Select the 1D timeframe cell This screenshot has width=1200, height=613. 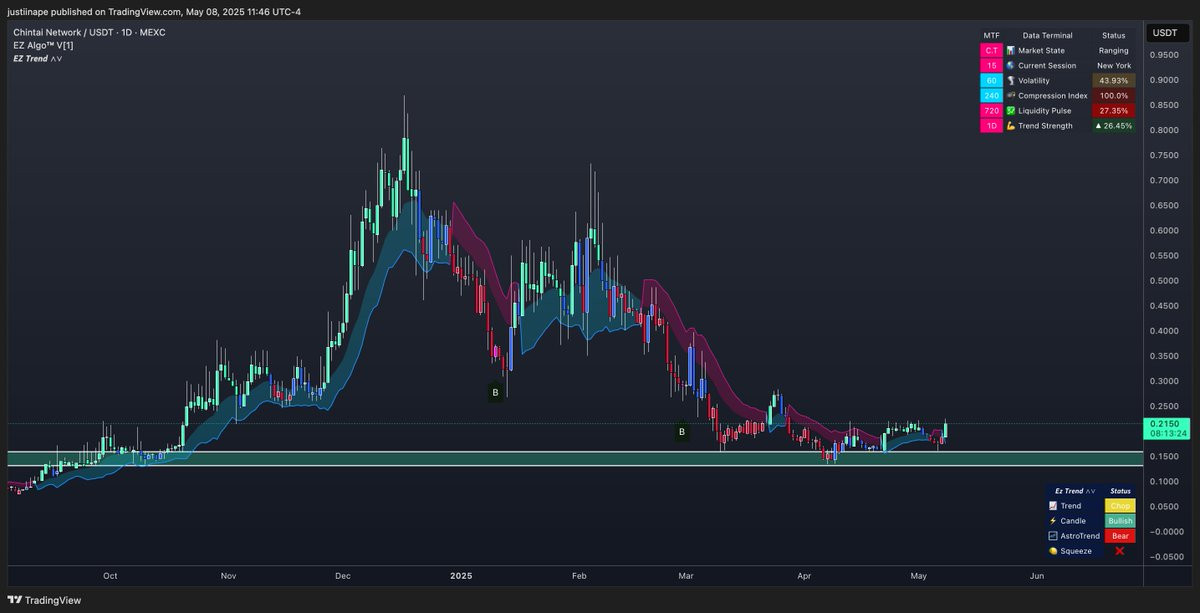click(x=991, y=125)
